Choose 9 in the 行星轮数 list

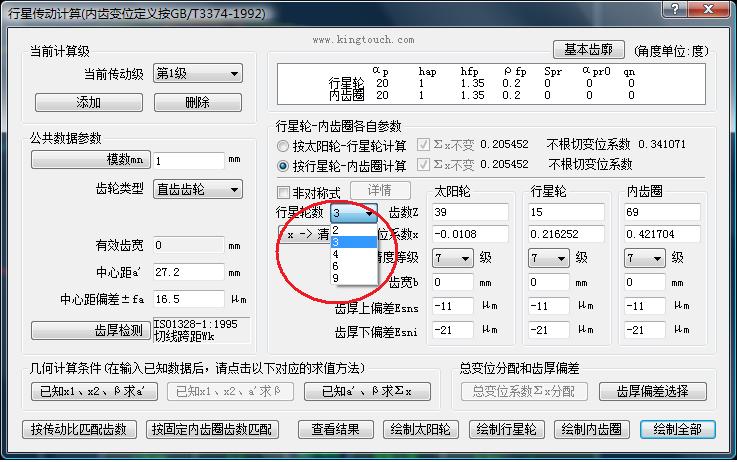[x=354, y=278]
